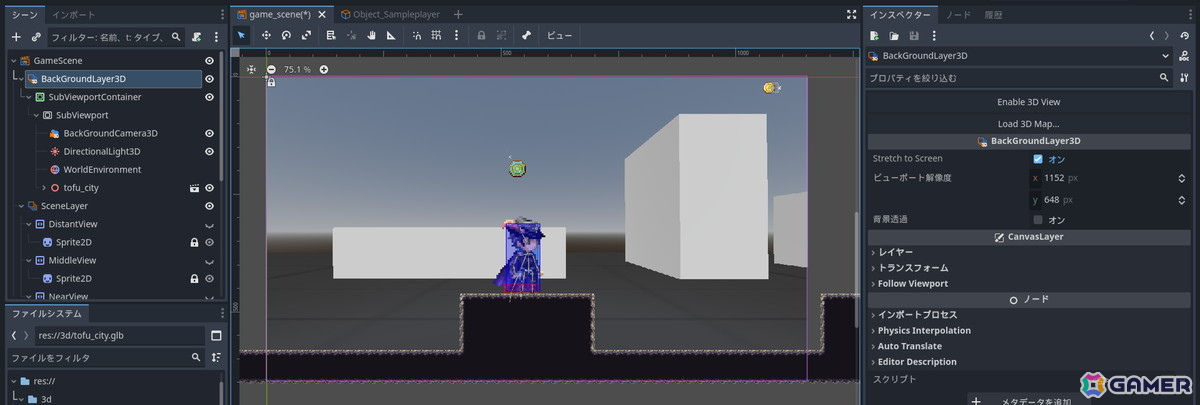
Task: Toggle Stretch to Screen checkbox
Action: point(1038,159)
